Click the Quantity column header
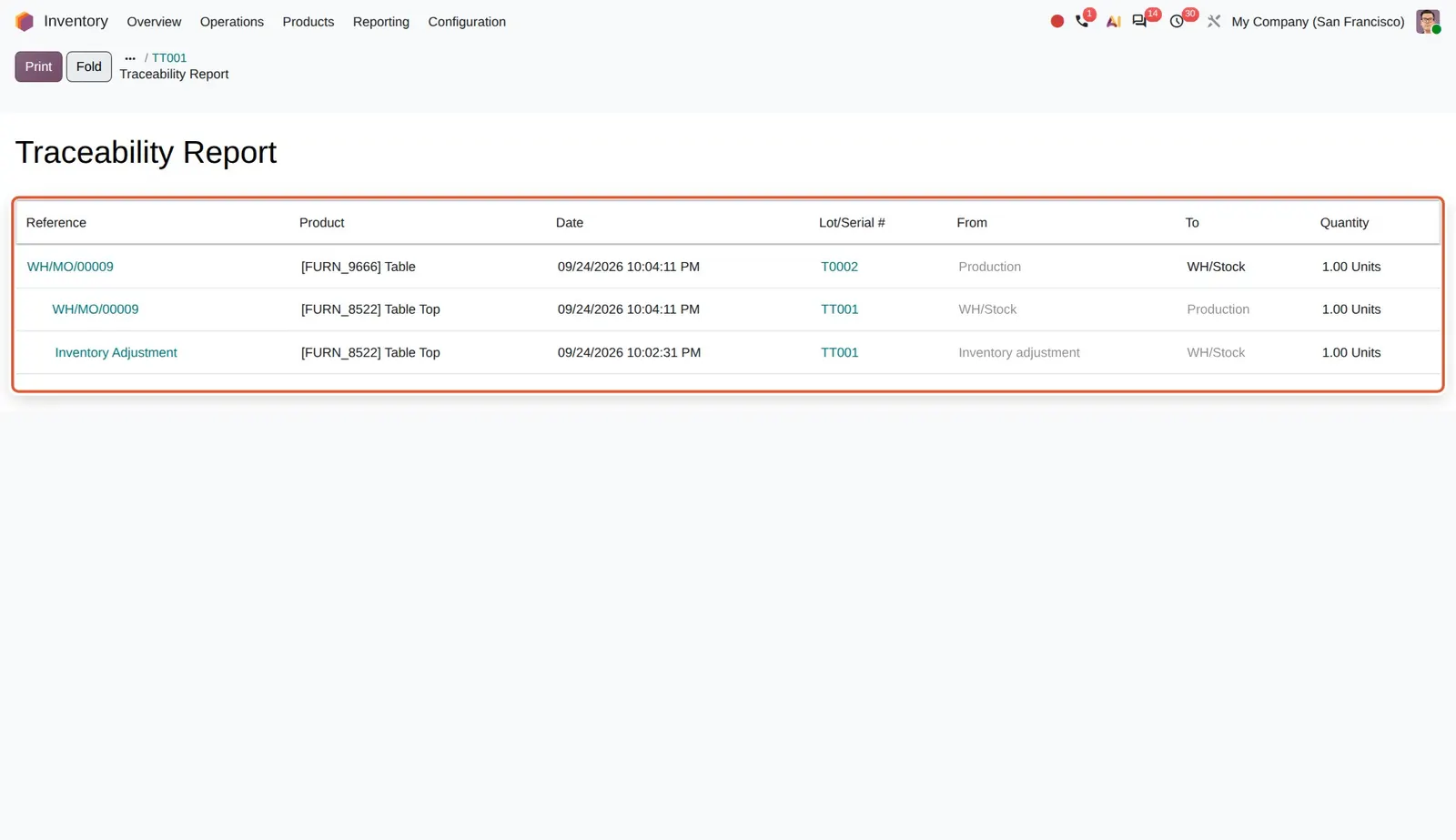Screen dimensions: 1456x840 click(x=1344, y=223)
